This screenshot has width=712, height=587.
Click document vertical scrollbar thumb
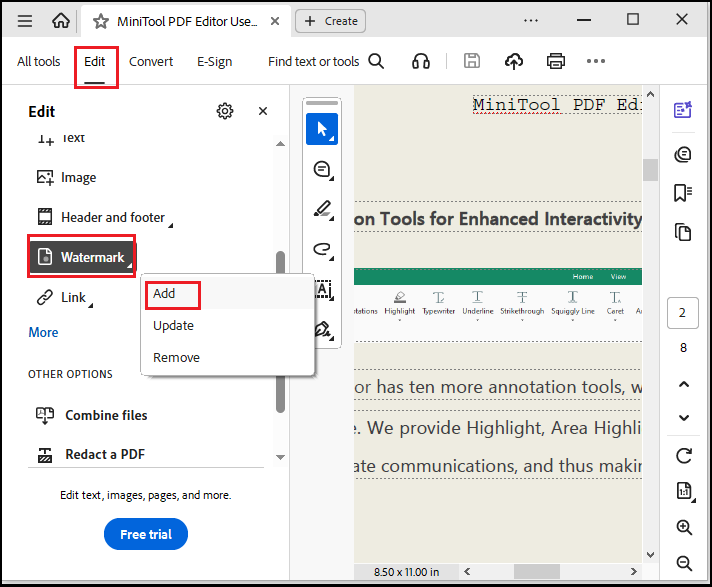[x=650, y=170]
